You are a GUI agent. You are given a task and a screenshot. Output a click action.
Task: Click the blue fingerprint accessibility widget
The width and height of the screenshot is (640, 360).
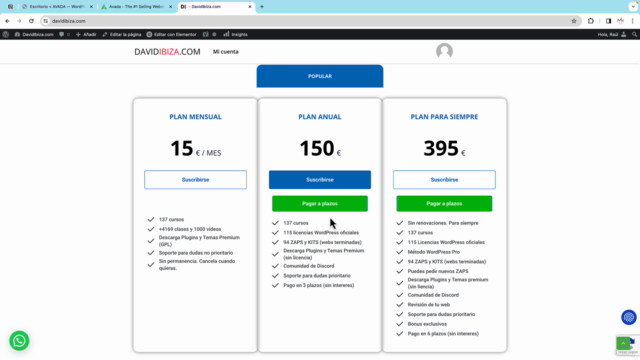(629, 317)
